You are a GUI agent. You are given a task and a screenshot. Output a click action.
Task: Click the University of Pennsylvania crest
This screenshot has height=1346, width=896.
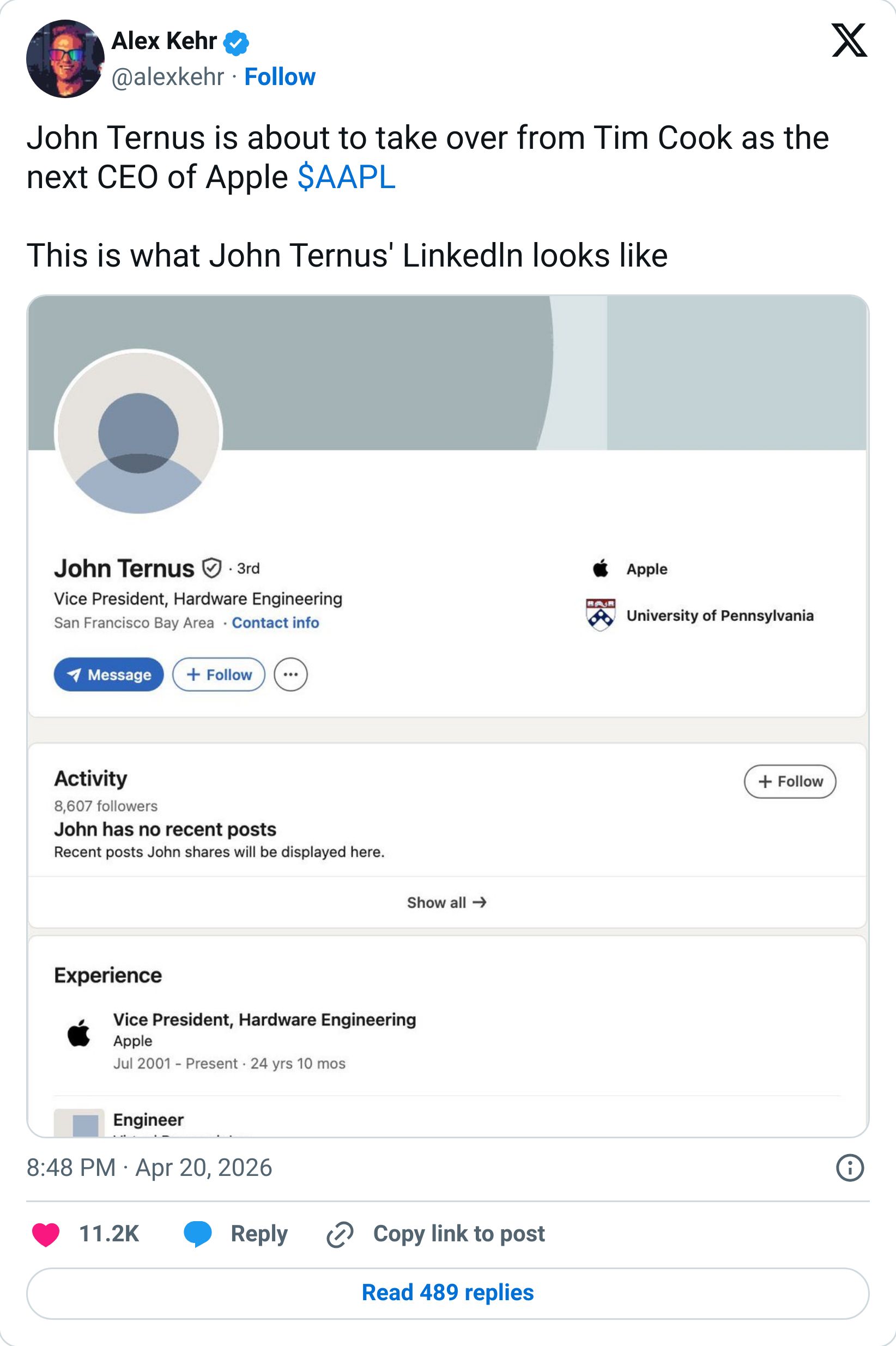(x=601, y=615)
